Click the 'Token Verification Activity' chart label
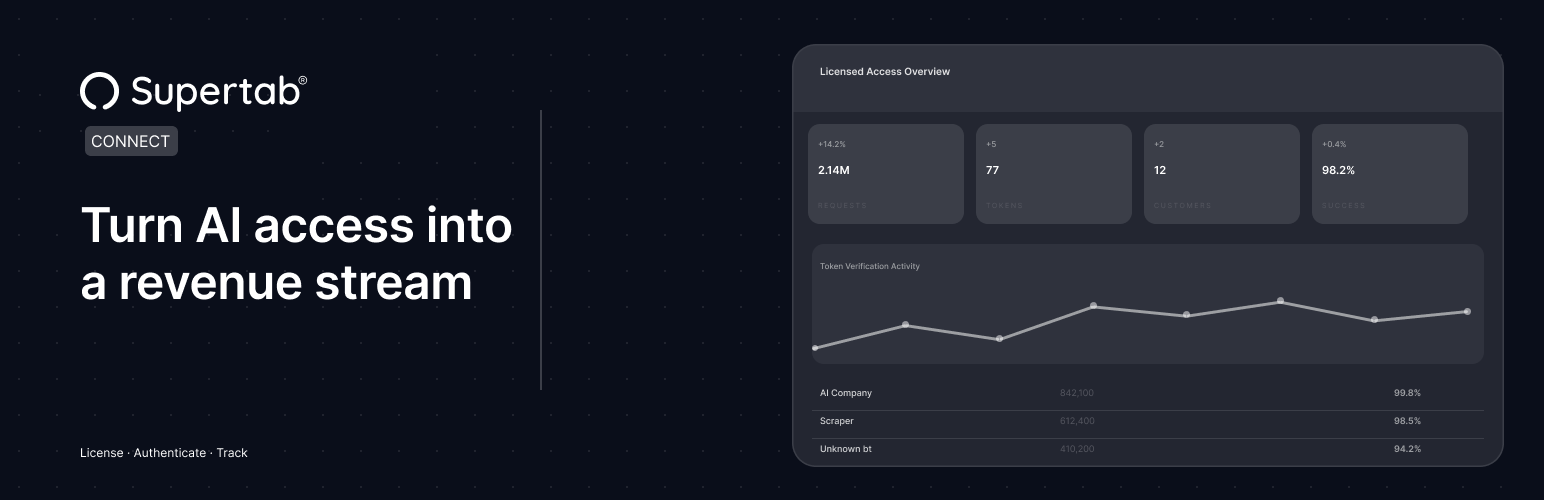Viewport: 1544px width, 500px height. click(870, 266)
